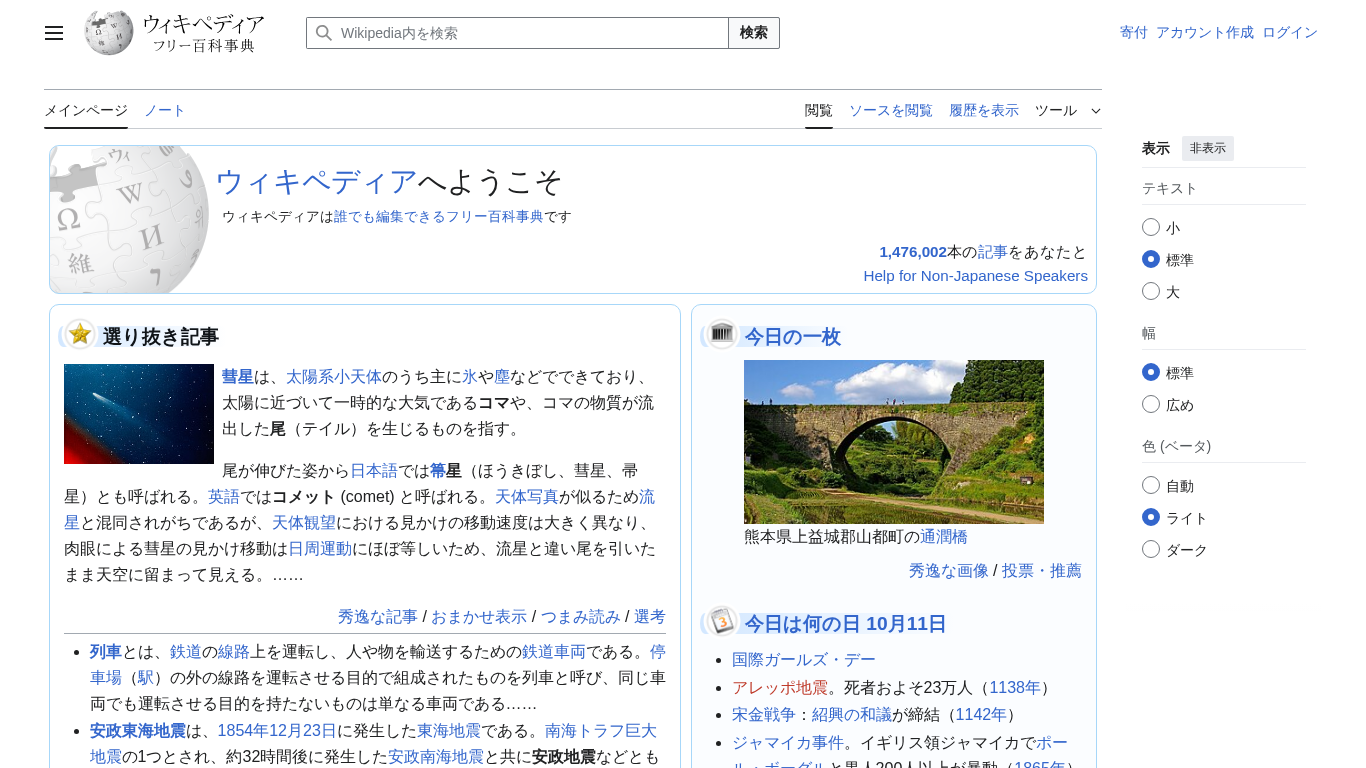Select the 小 text size radio button
Screen dimensions: 1366x768
tap(1151, 228)
